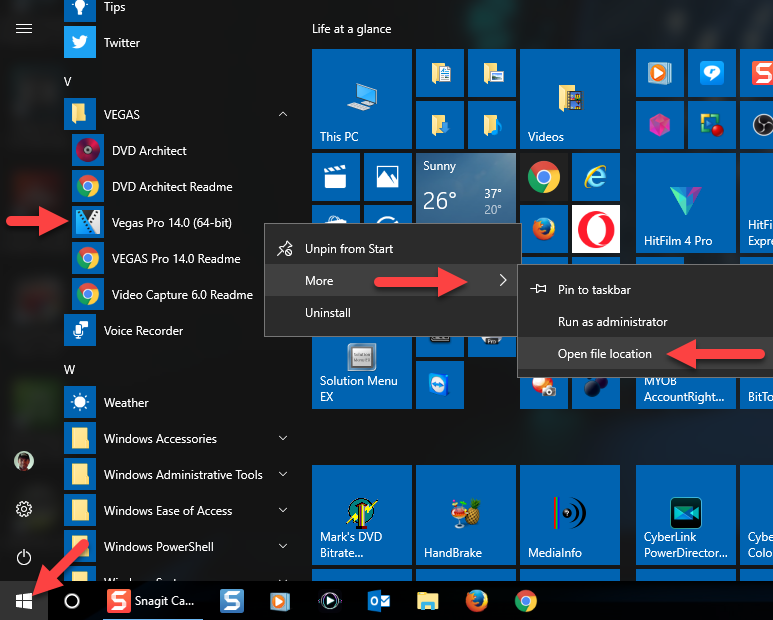Image resolution: width=773 pixels, height=620 pixels.
Task: Jump to letter W section header
Action: click(x=69, y=370)
